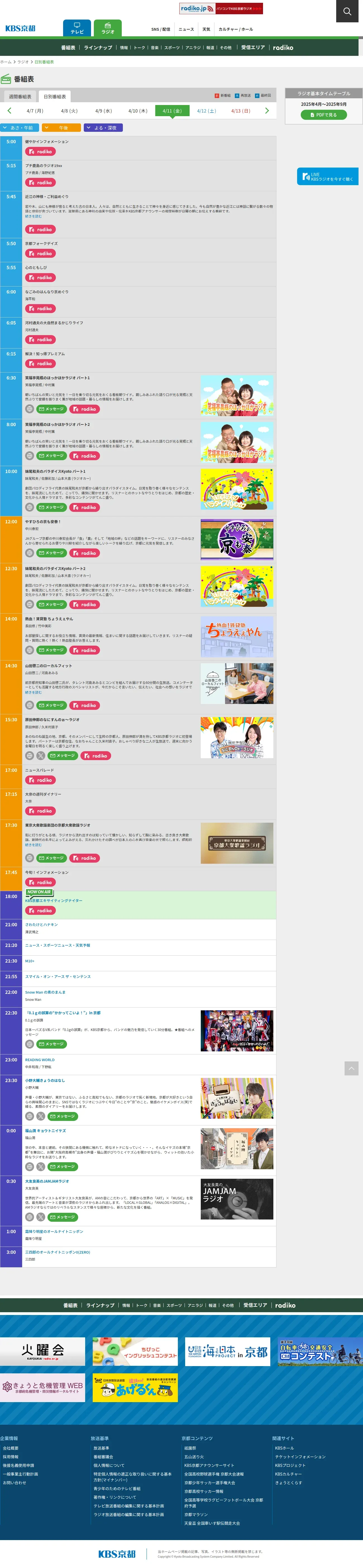363x1568 pixels.
Task: Jump to 午後 time section
Action: pos(61,128)
